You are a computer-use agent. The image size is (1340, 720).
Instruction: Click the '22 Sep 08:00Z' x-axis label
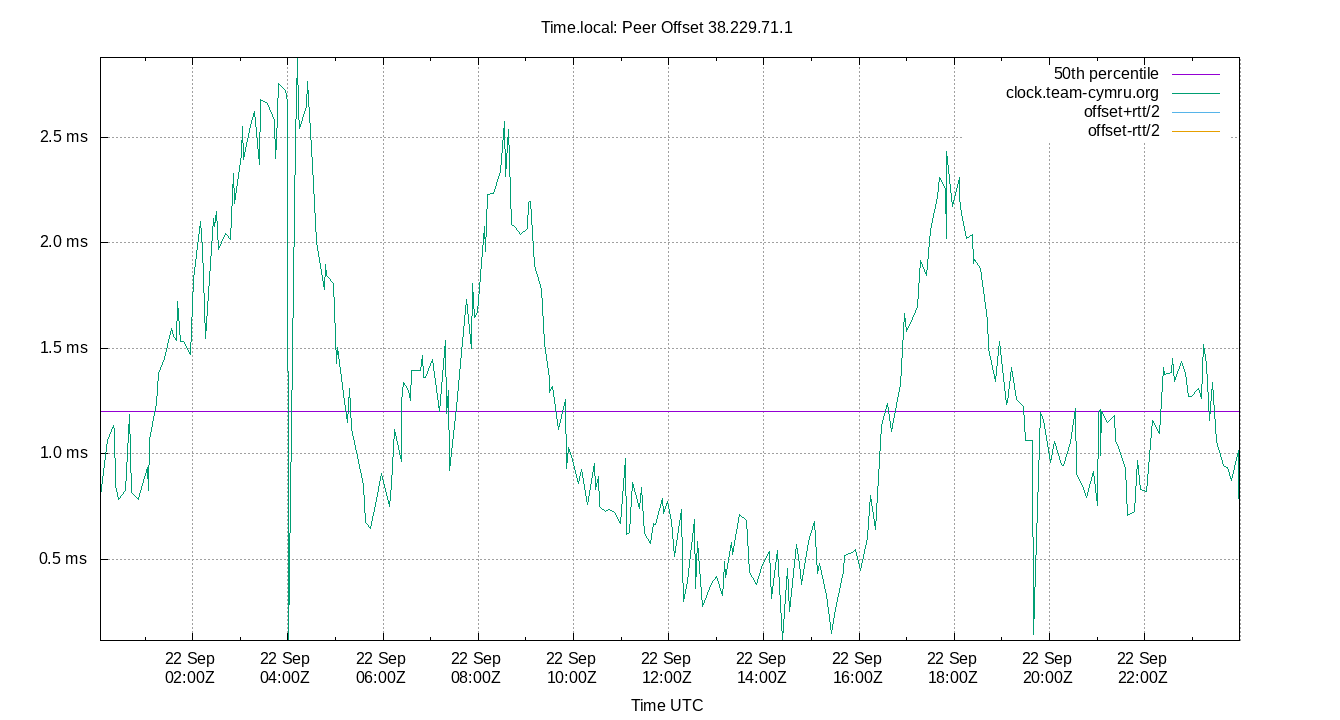(x=476, y=668)
